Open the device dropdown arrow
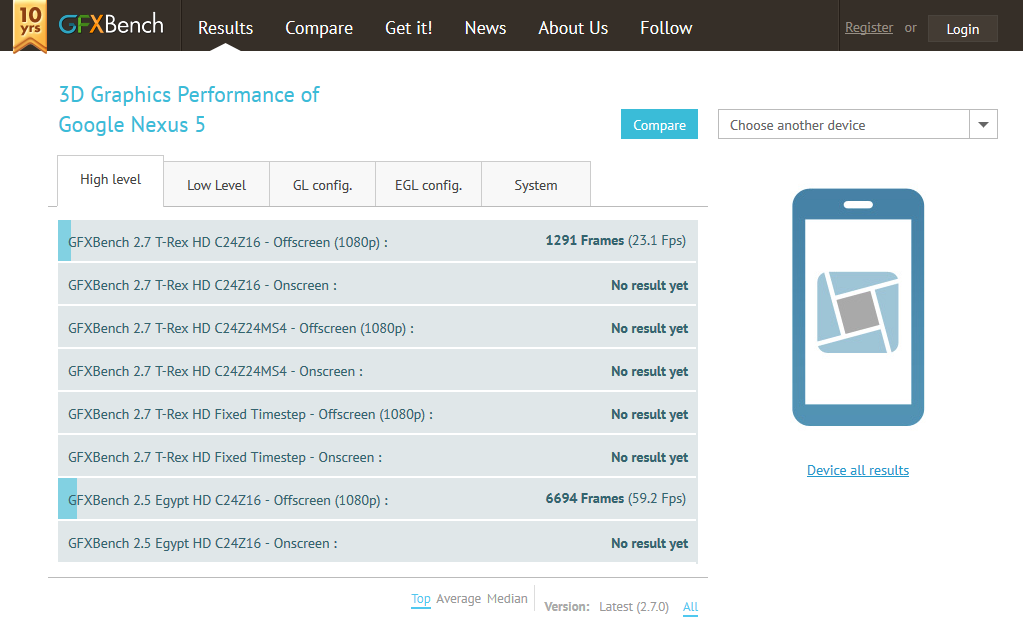This screenshot has height=626, width=1023. [983, 124]
